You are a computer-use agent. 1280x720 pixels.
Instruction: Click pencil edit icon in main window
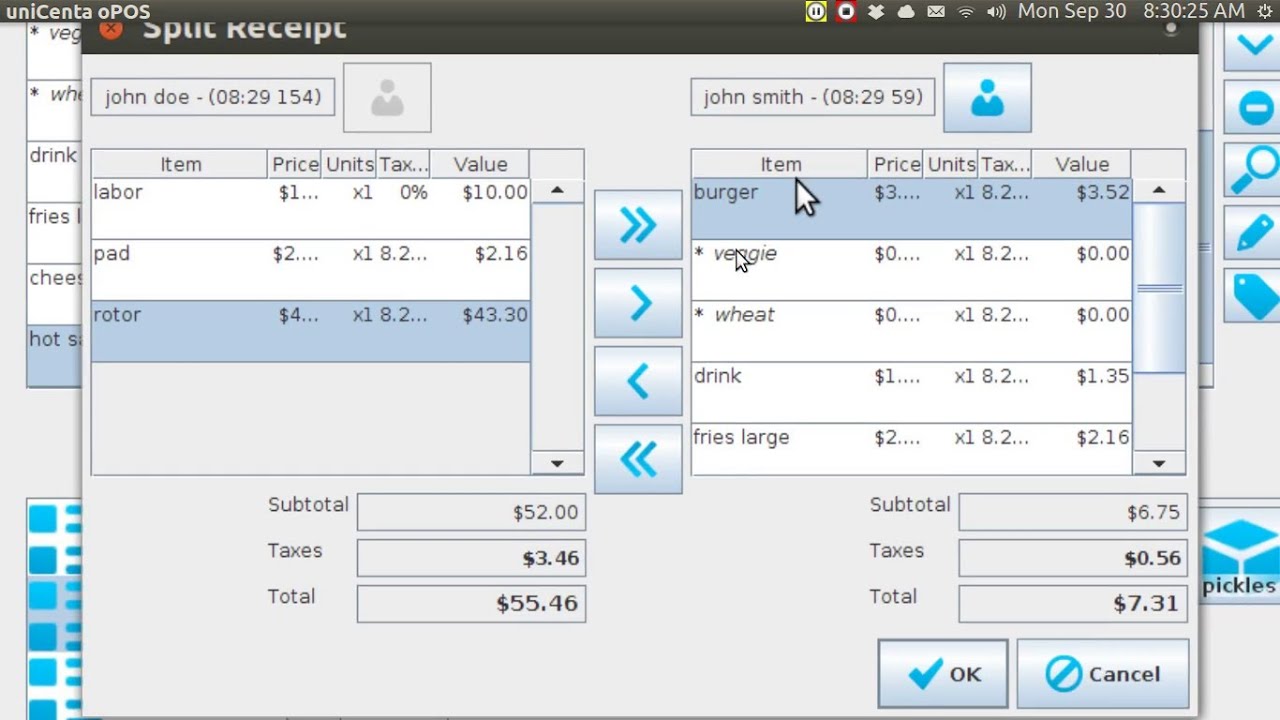[x=1255, y=233]
